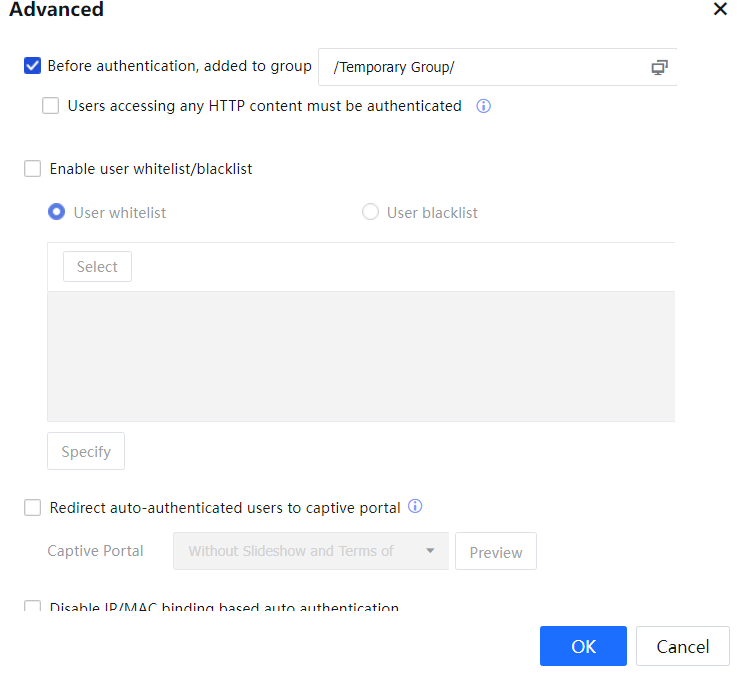The image size is (737, 675).
Task: Click the empty user list area
Action: tap(360, 355)
